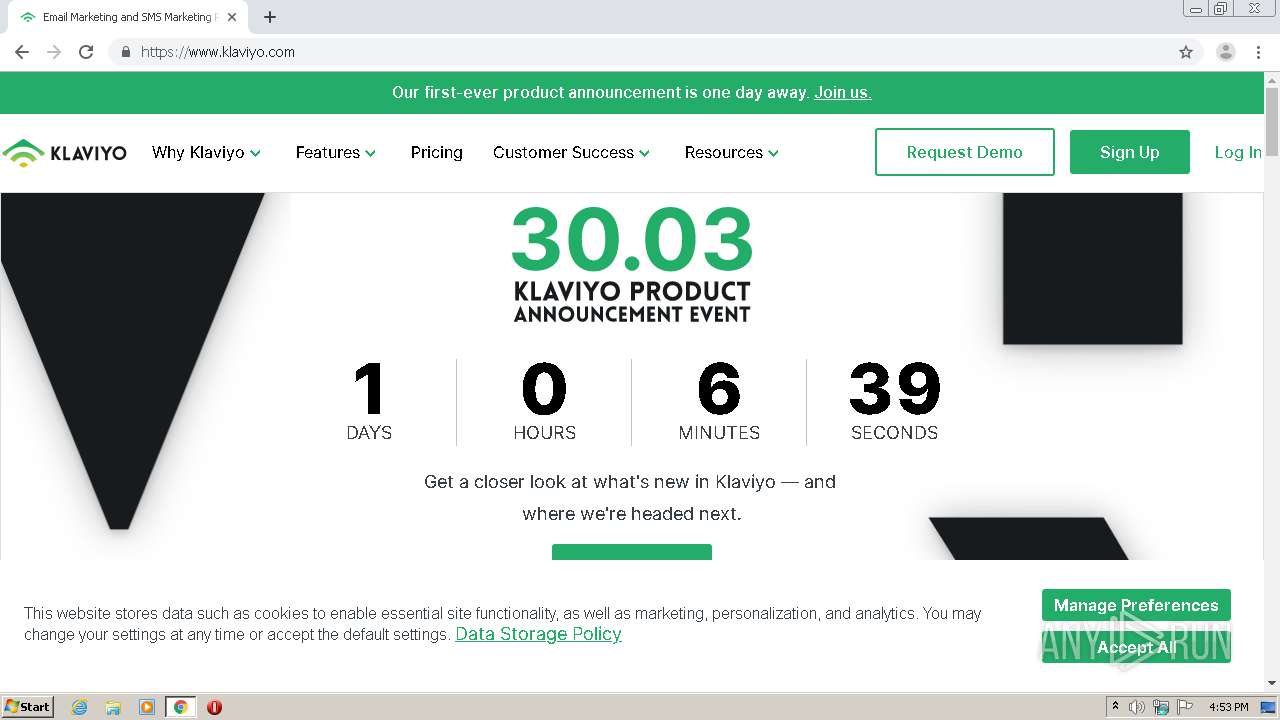This screenshot has width=1280, height=720.
Task: Click Manage Preferences for cookies
Action: (x=1136, y=605)
